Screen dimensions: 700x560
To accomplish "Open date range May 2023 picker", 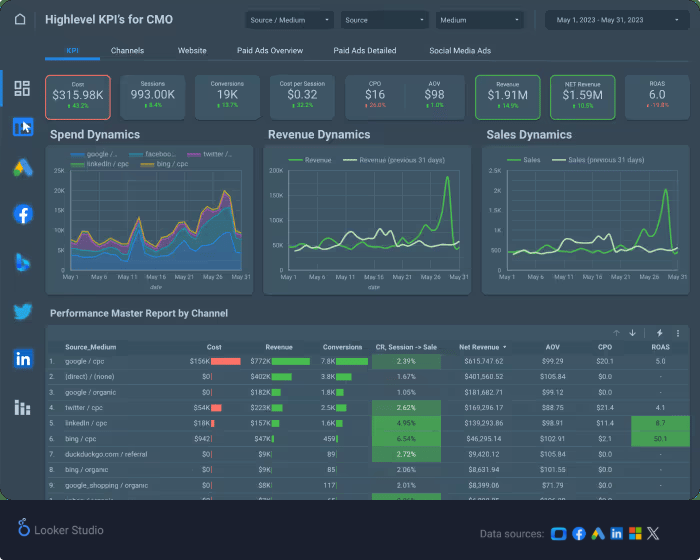I will tap(617, 20).
